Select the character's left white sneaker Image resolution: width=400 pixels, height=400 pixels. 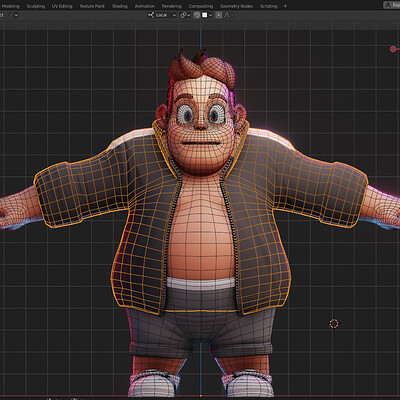[x=248, y=385]
